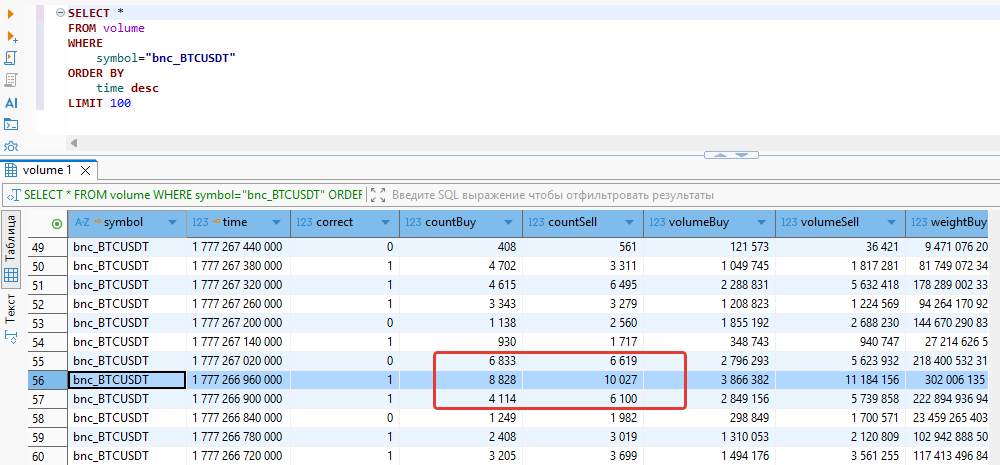Screen dimensions: 1000x465
Task: Run the SQL query with Execute icon
Action: 12,13
